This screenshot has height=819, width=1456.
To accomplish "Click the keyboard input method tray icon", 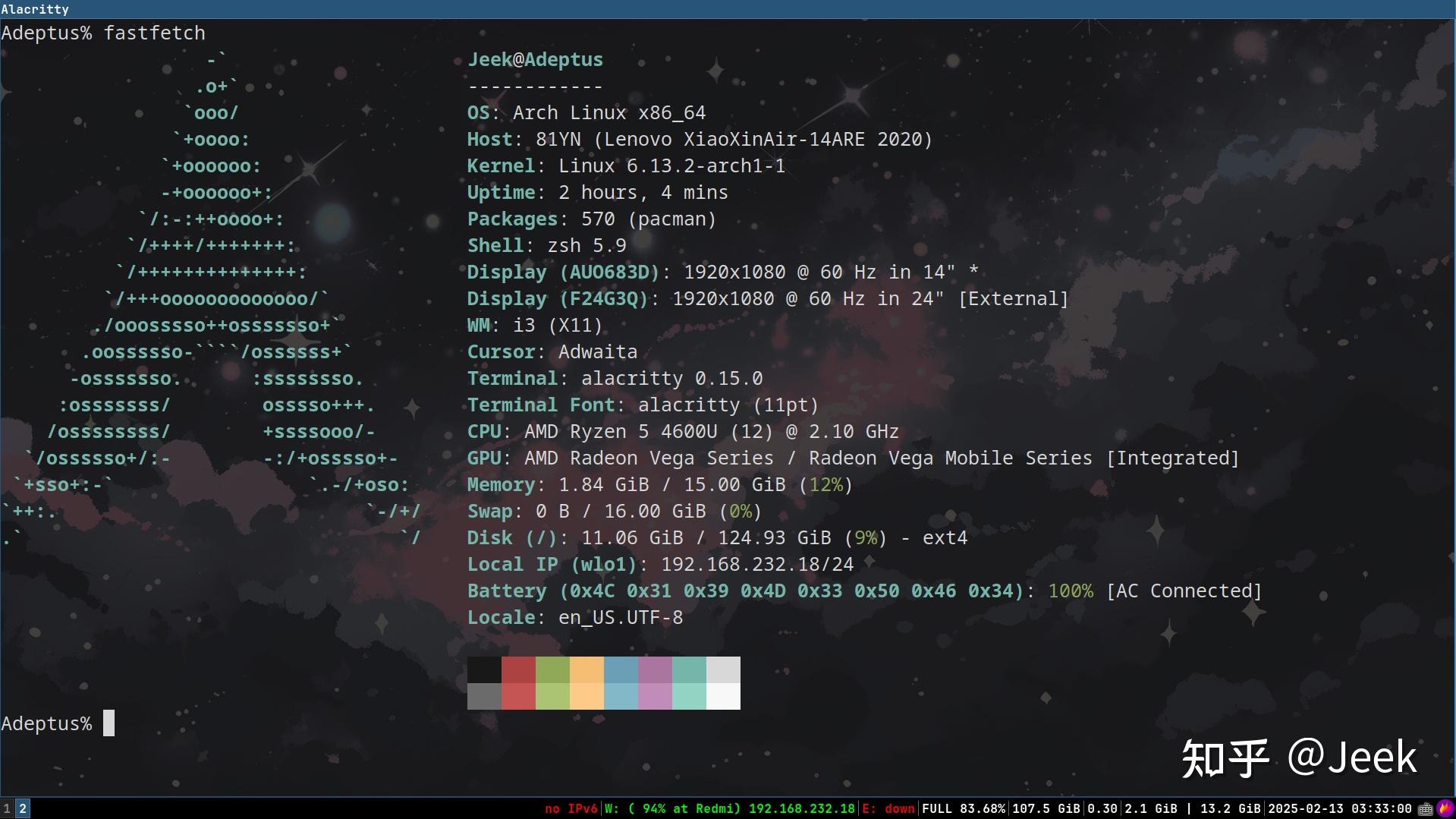I will 1425,808.
